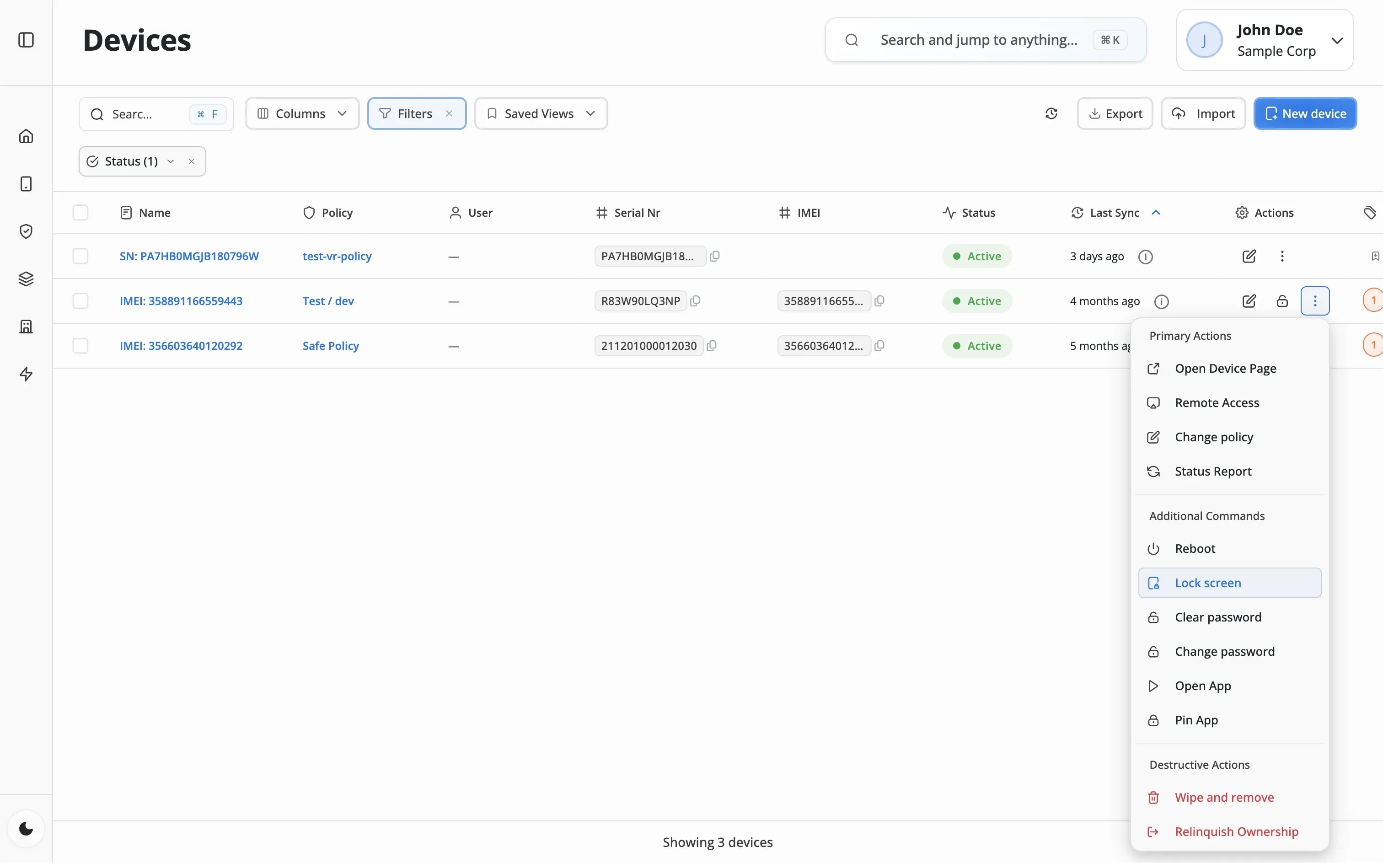Tick the checkbox for test-vr-policy device
Screen dimensions: 1383x868
(x=80, y=256)
